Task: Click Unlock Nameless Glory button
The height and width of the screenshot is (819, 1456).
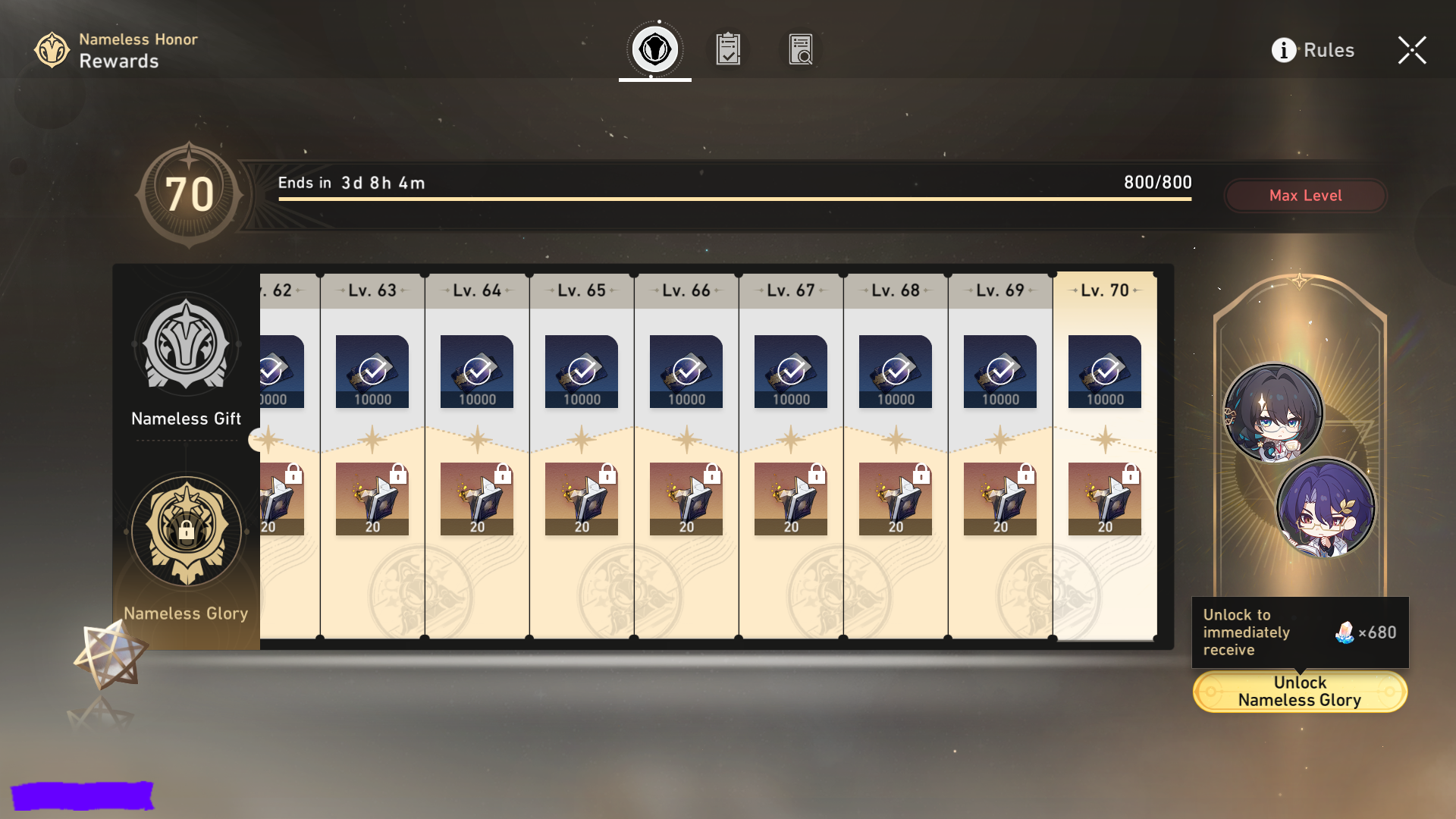Action: click(1300, 692)
